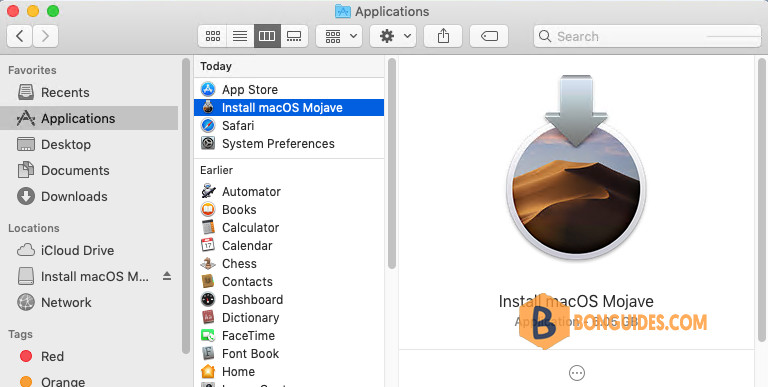Select the System Preferences text entry
Viewport: 768px width, 387px height.
click(x=278, y=144)
